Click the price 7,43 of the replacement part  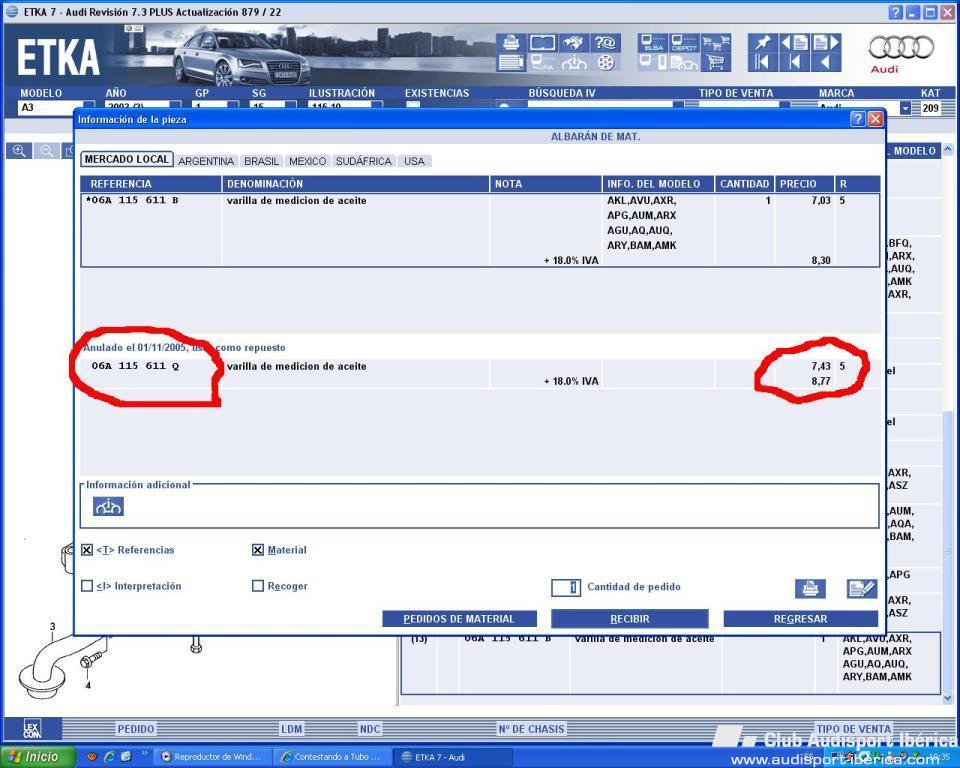pyautogui.click(x=821, y=366)
